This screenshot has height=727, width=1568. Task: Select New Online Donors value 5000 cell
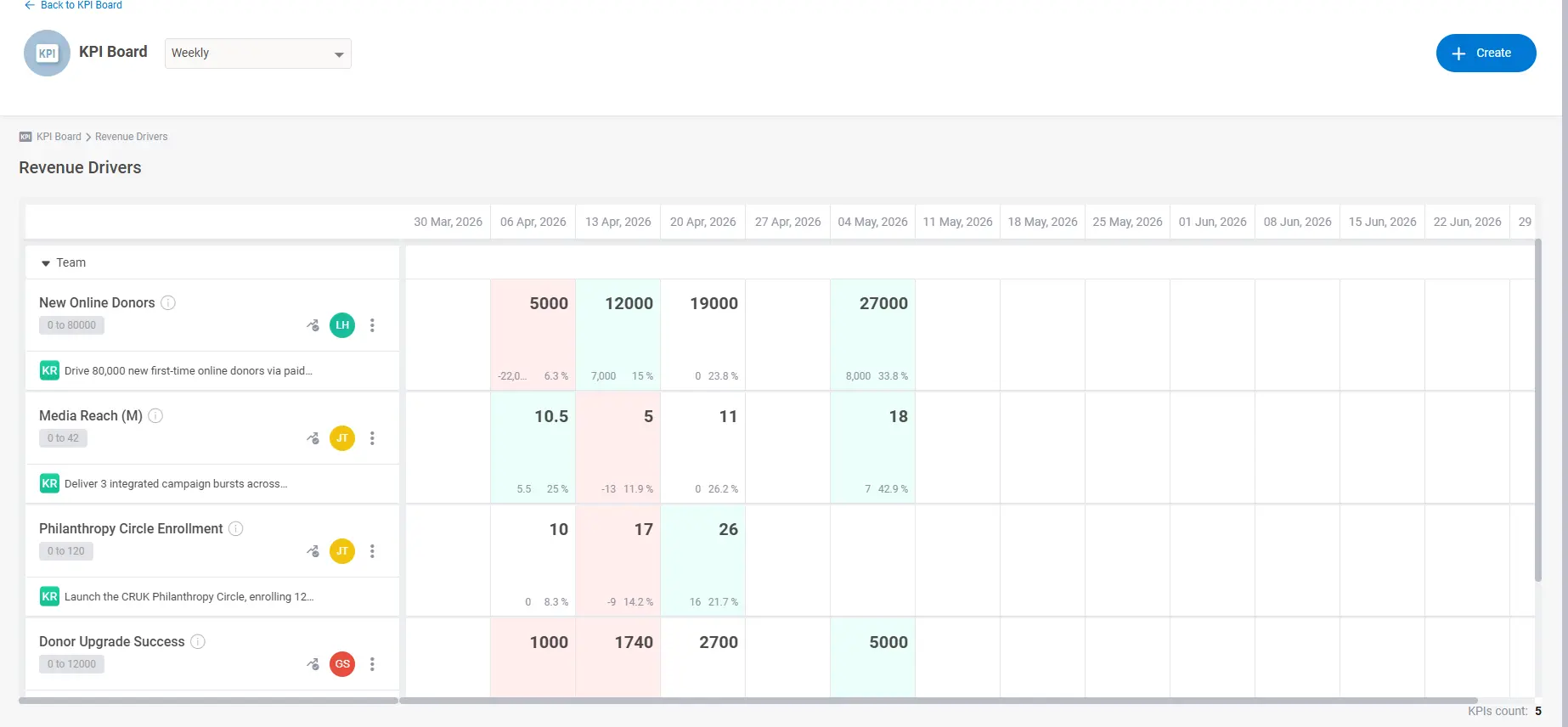click(x=533, y=335)
